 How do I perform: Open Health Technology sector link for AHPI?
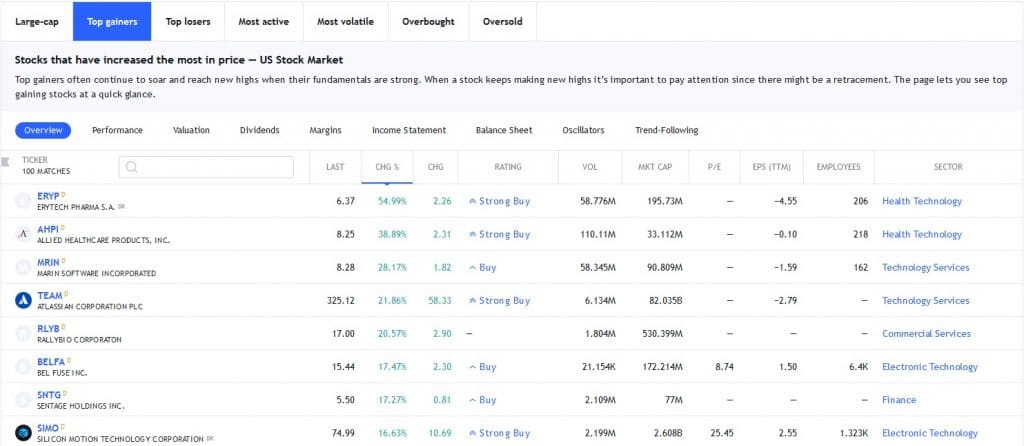[x=921, y=234]
